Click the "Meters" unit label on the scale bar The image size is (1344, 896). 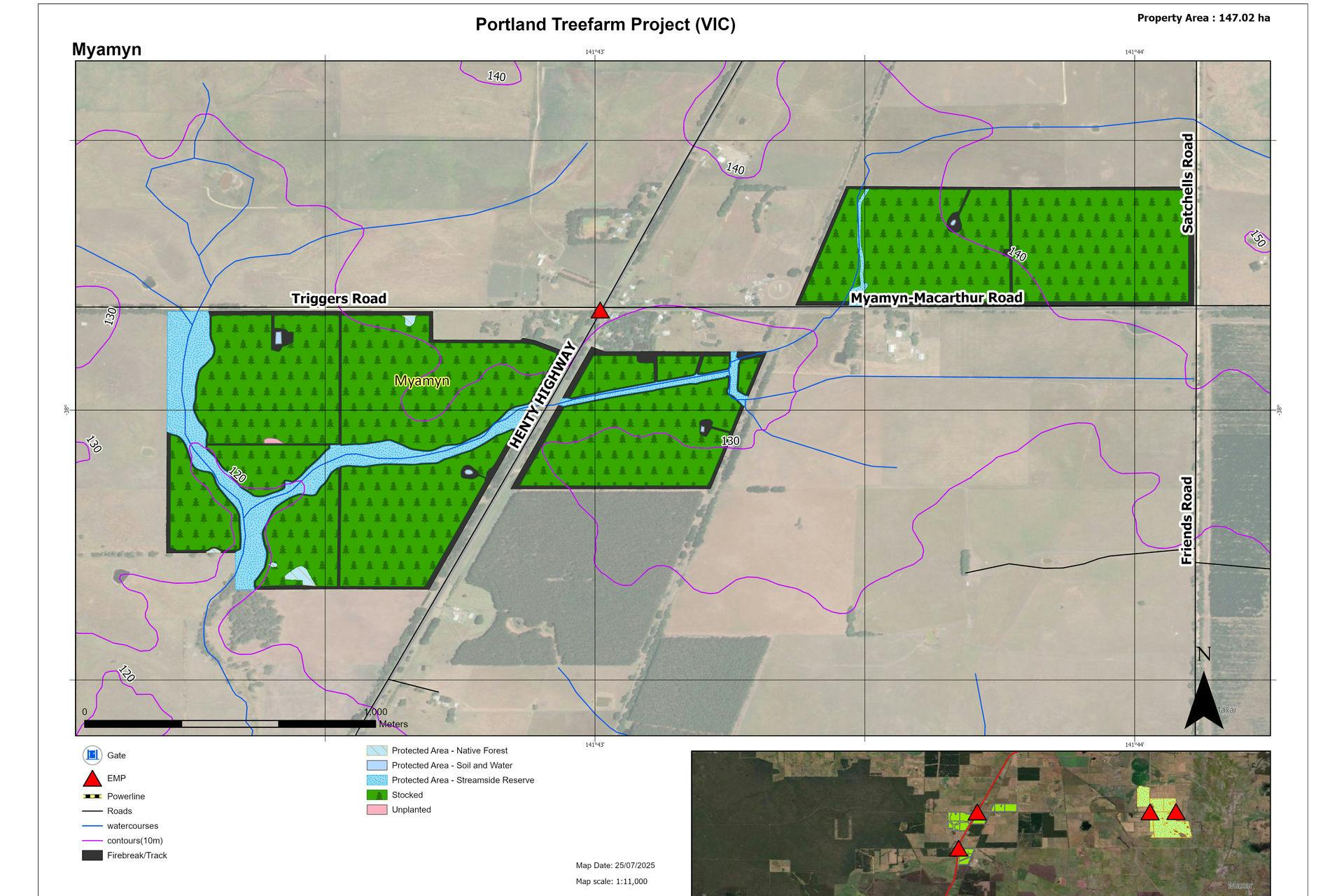(393, 724)
